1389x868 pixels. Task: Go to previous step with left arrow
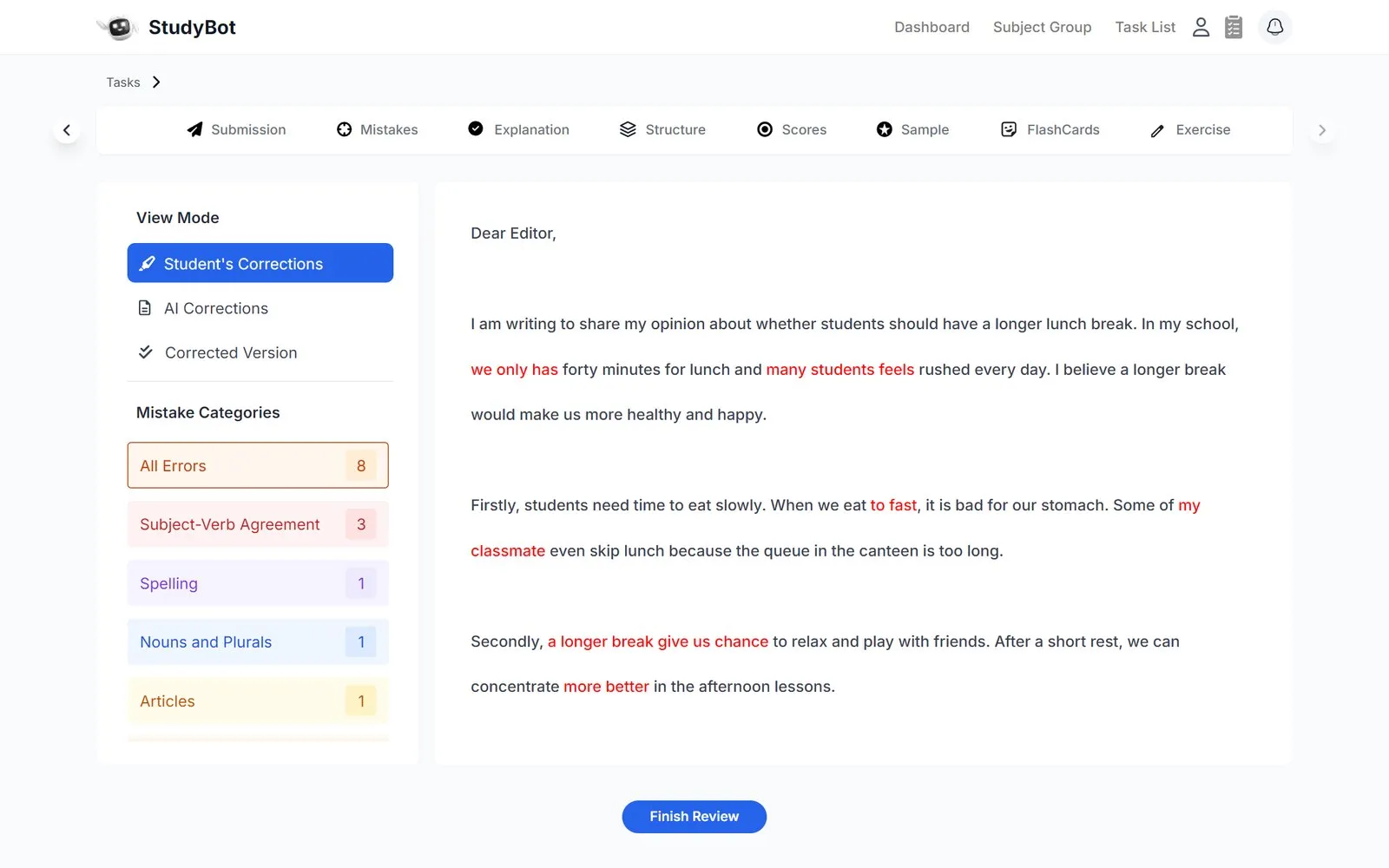[x=67, y=130]
